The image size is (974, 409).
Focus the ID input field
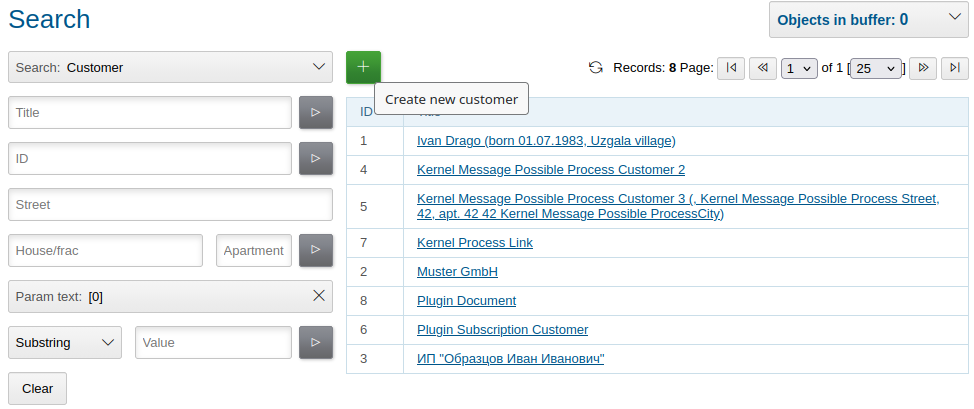pyautogui.click(x=150, y=159)
